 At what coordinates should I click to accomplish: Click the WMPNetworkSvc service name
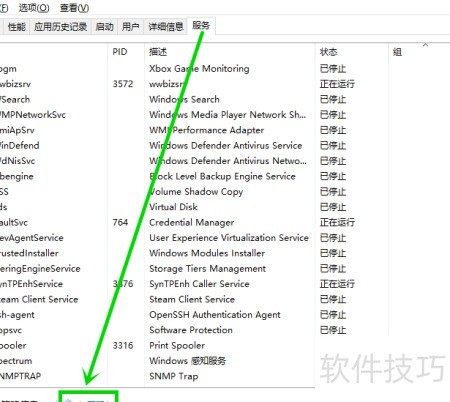coord(33,115)
